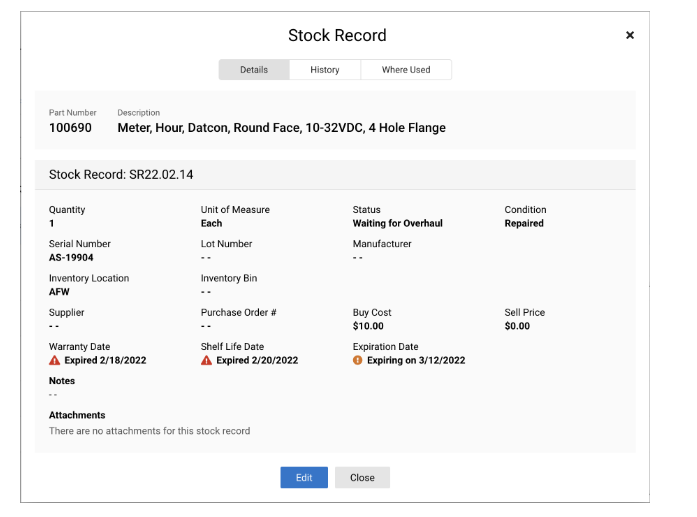Click the Unit of Measure value 'Each'
697x517 pixels.
211,223
